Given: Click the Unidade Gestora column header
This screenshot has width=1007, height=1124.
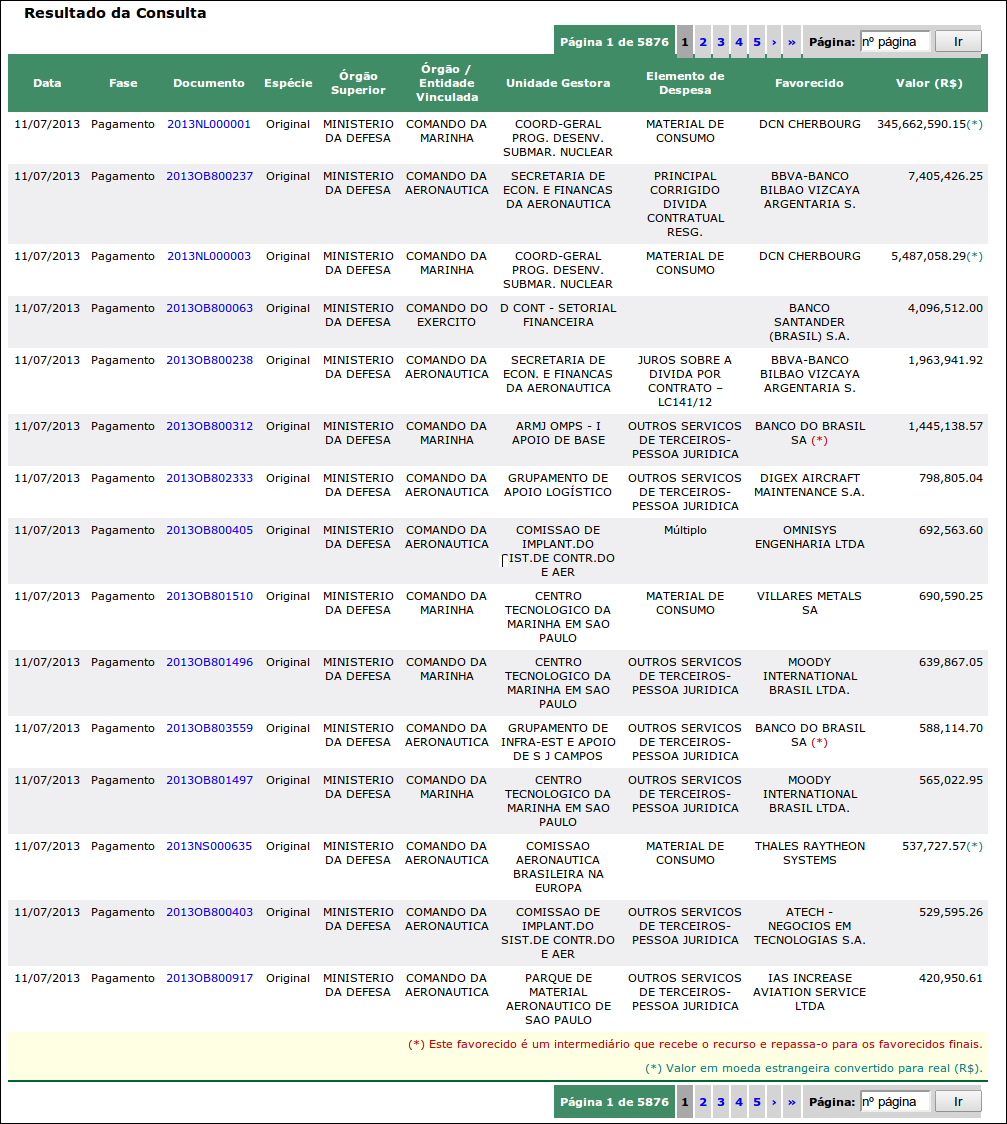Looking at the screenshot, I should 558,83.
